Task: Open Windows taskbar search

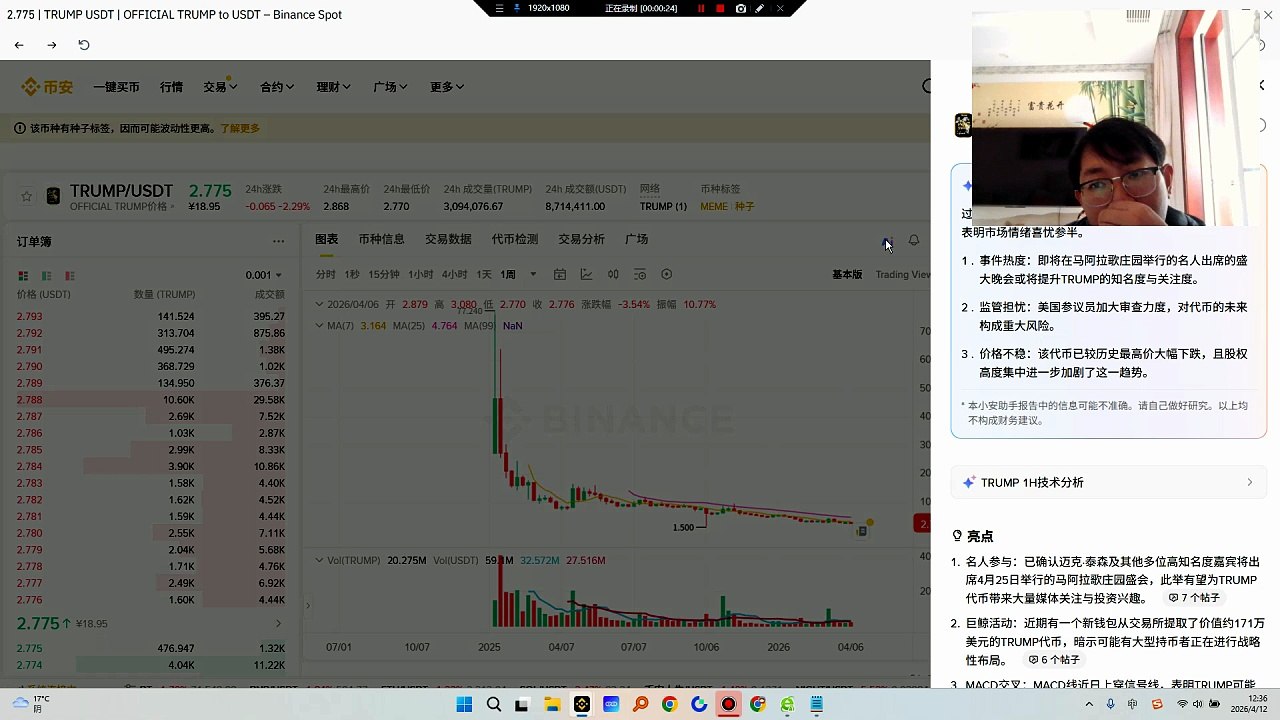Action: click(493, 704)
